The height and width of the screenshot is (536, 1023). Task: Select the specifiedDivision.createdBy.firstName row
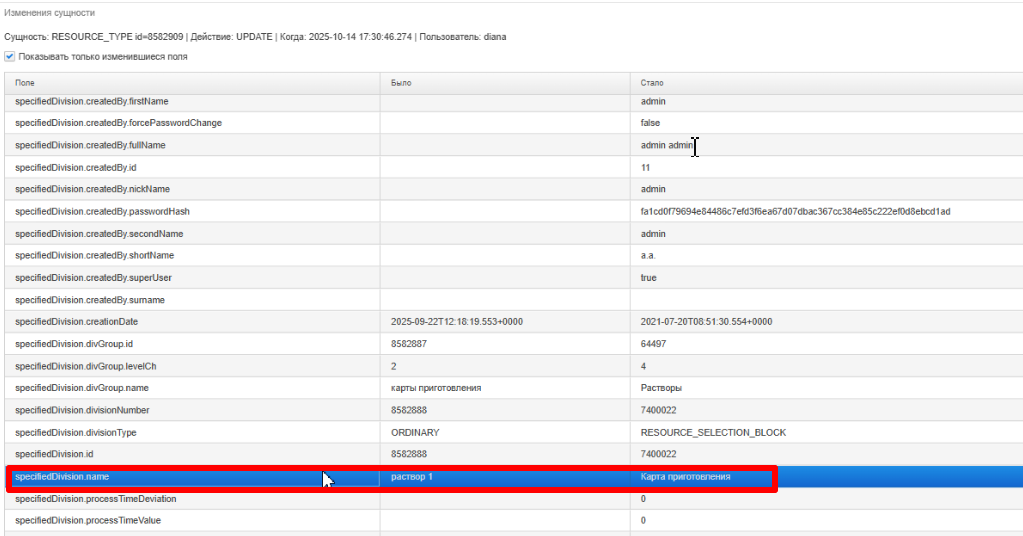pos(513,101)
